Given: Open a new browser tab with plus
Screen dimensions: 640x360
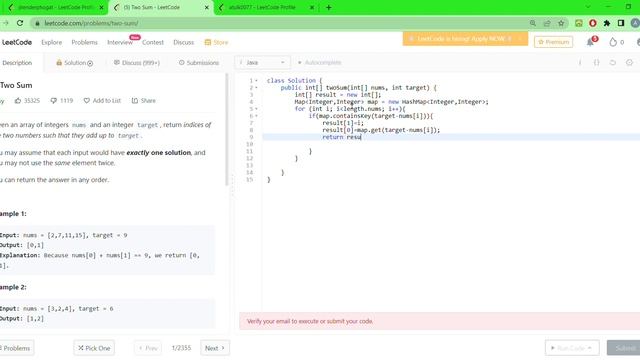Looking at the screenshot, I should point(329,7).
